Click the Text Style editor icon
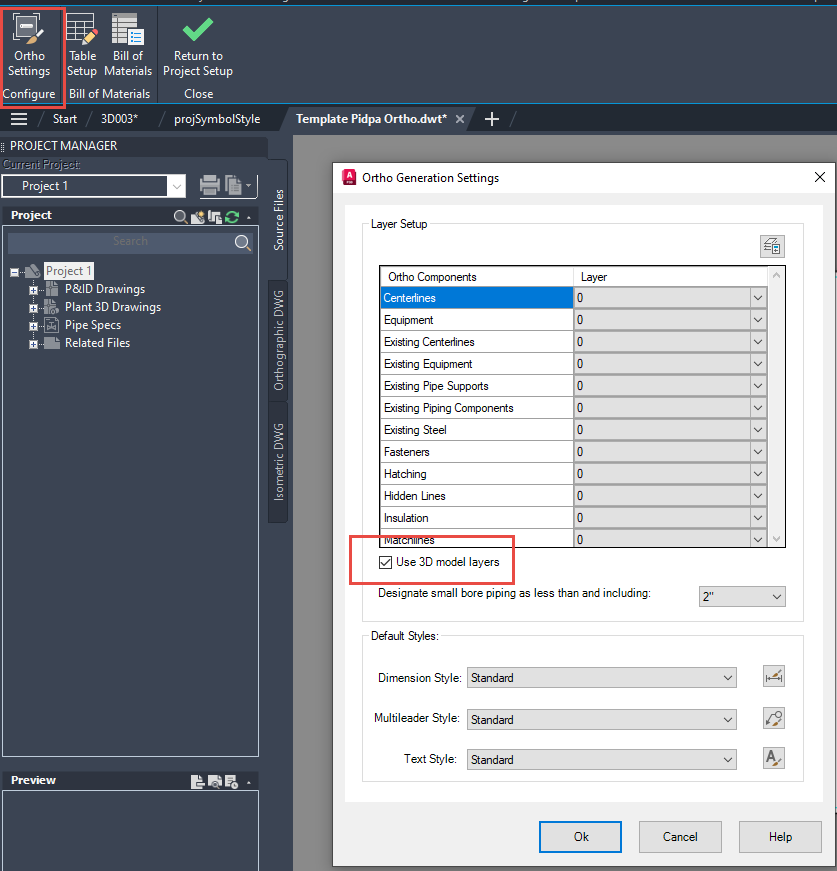The width and height of the screenshot is (837, 871). click(773, 757)
